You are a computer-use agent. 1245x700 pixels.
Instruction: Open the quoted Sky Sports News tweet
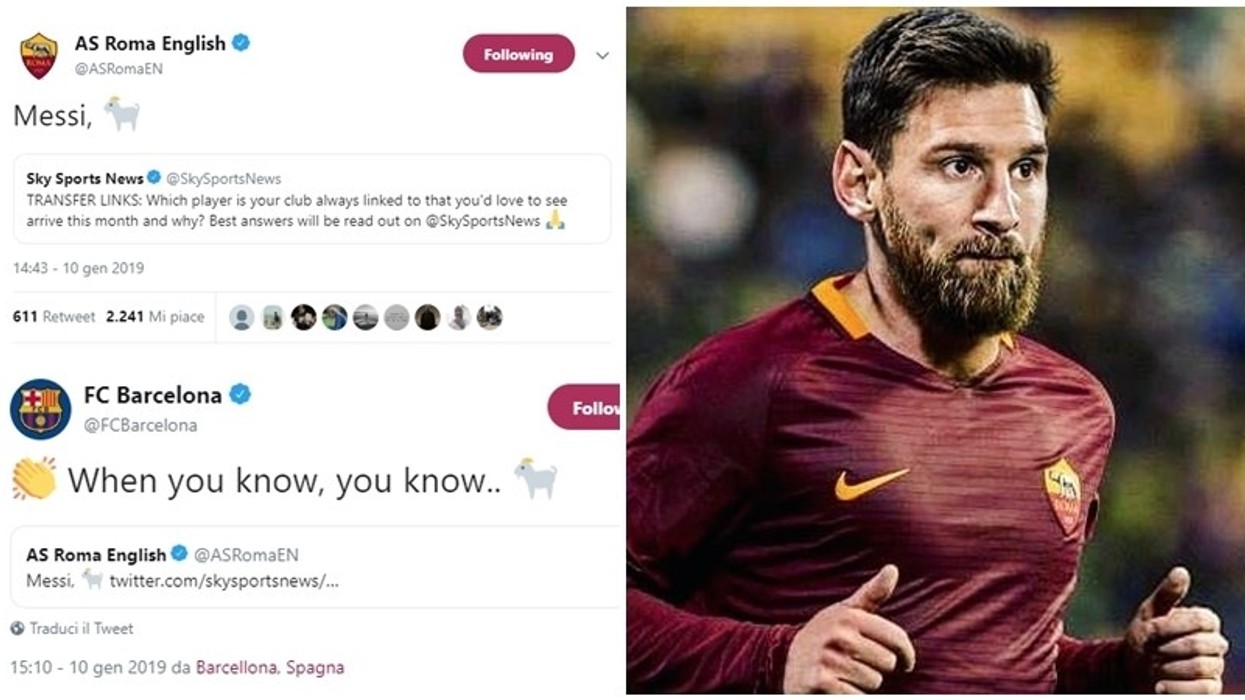pyautogui.click(x=312, y=199)
